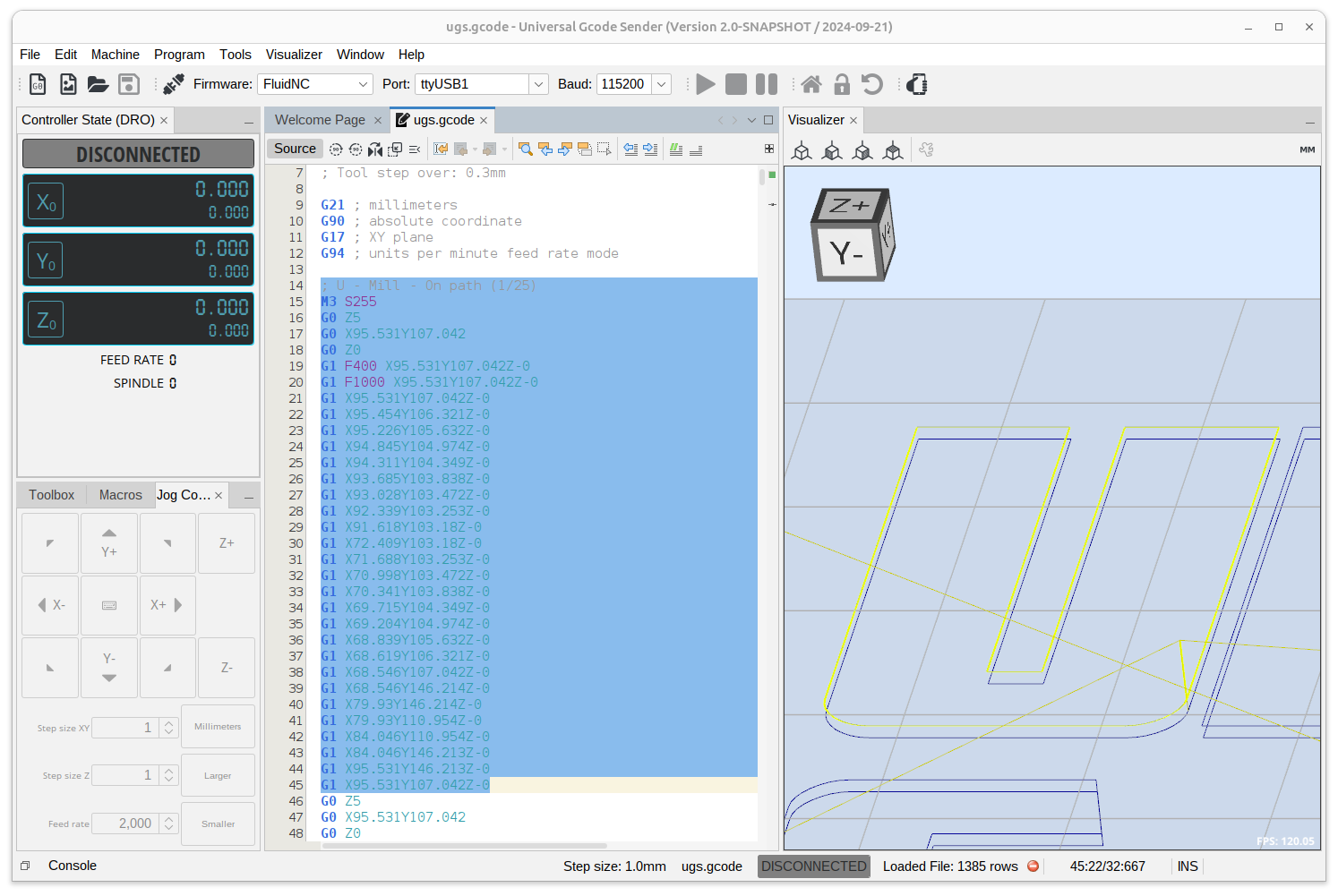1338x896 pixels.
Task: Click the Larger step size button
Action: [218, 774]
